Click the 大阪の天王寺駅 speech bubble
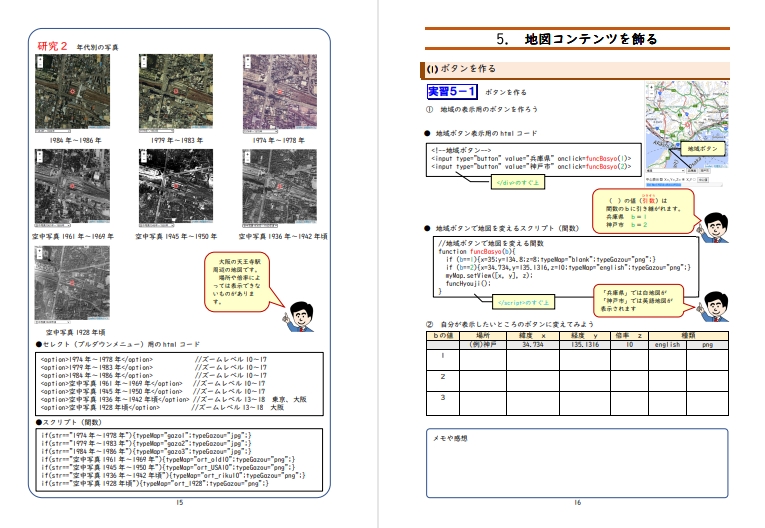Viewport: 765px width, 528px height. 237,282
